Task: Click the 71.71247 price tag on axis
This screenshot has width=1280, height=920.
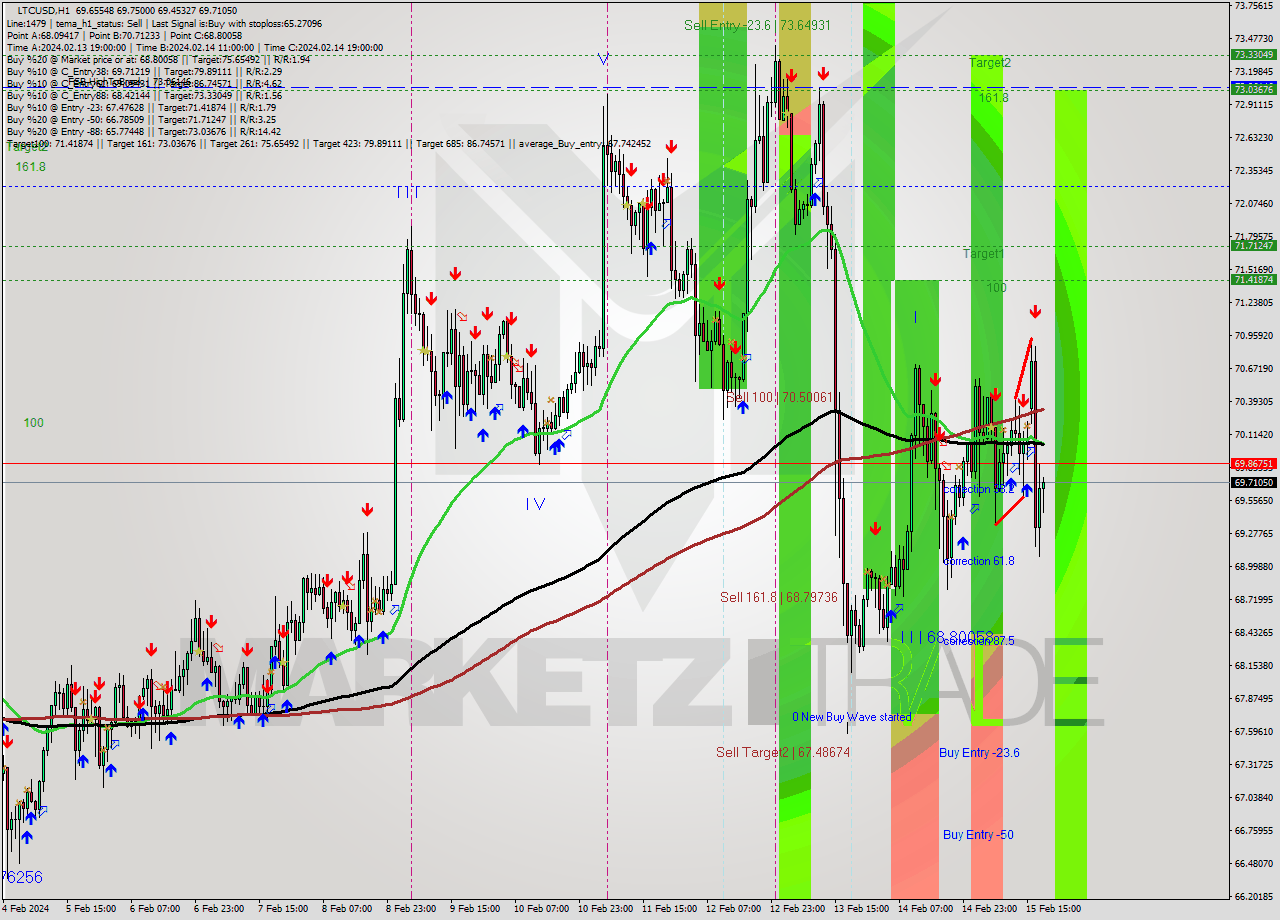Action: (x=1253, y=245)
